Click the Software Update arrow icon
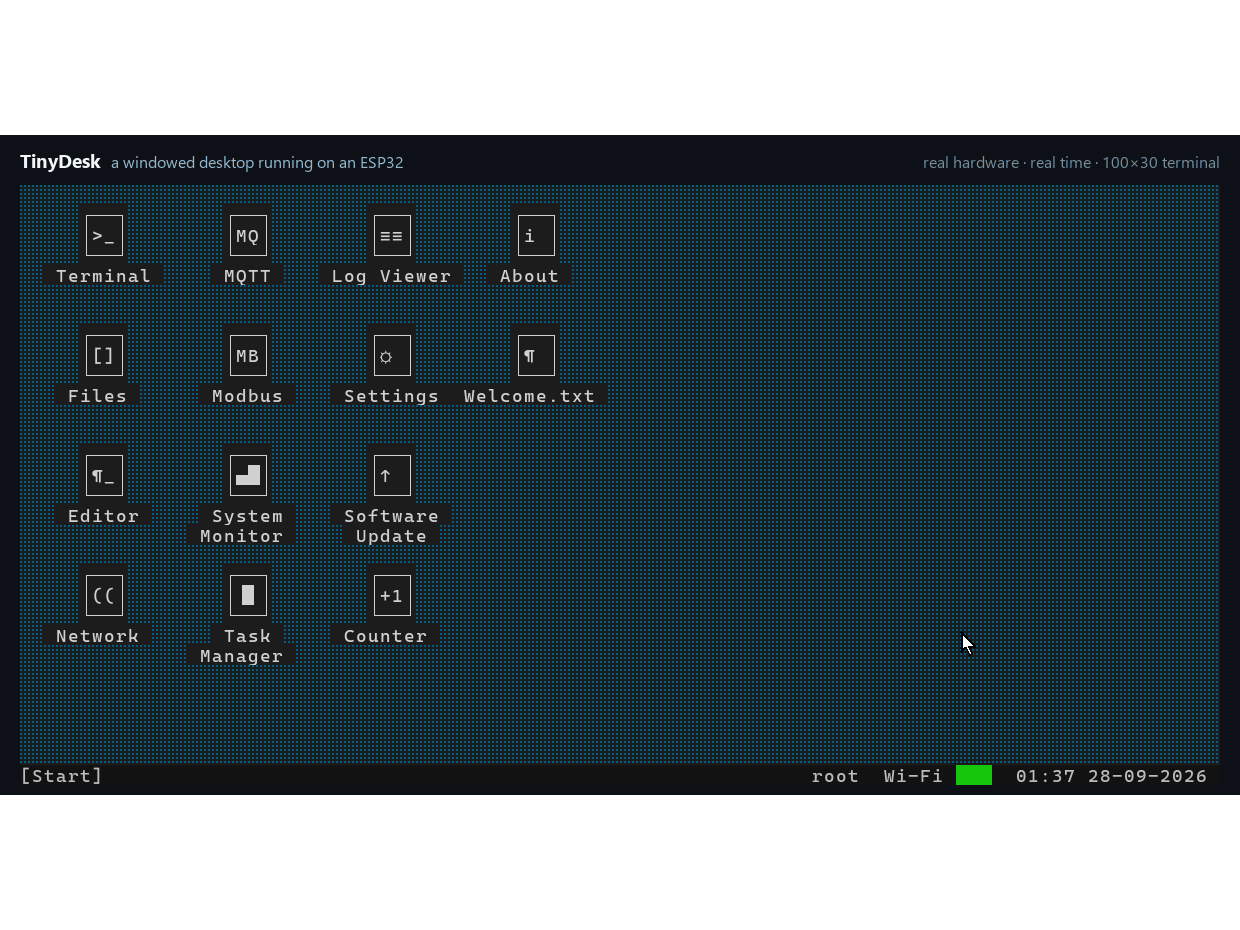 [x=392, y=476]
